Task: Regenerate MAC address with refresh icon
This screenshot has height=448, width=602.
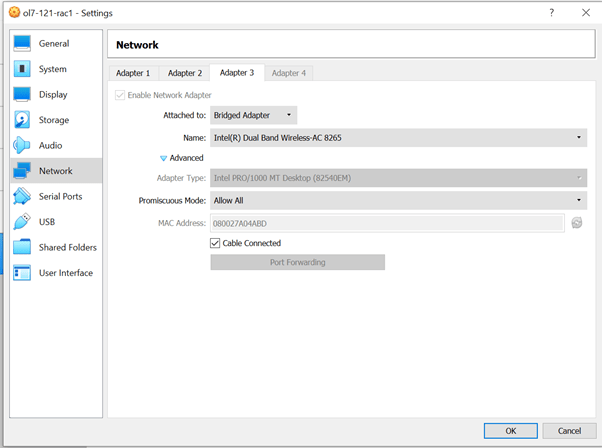Action: pyautogui.click(x=577, y=222)
